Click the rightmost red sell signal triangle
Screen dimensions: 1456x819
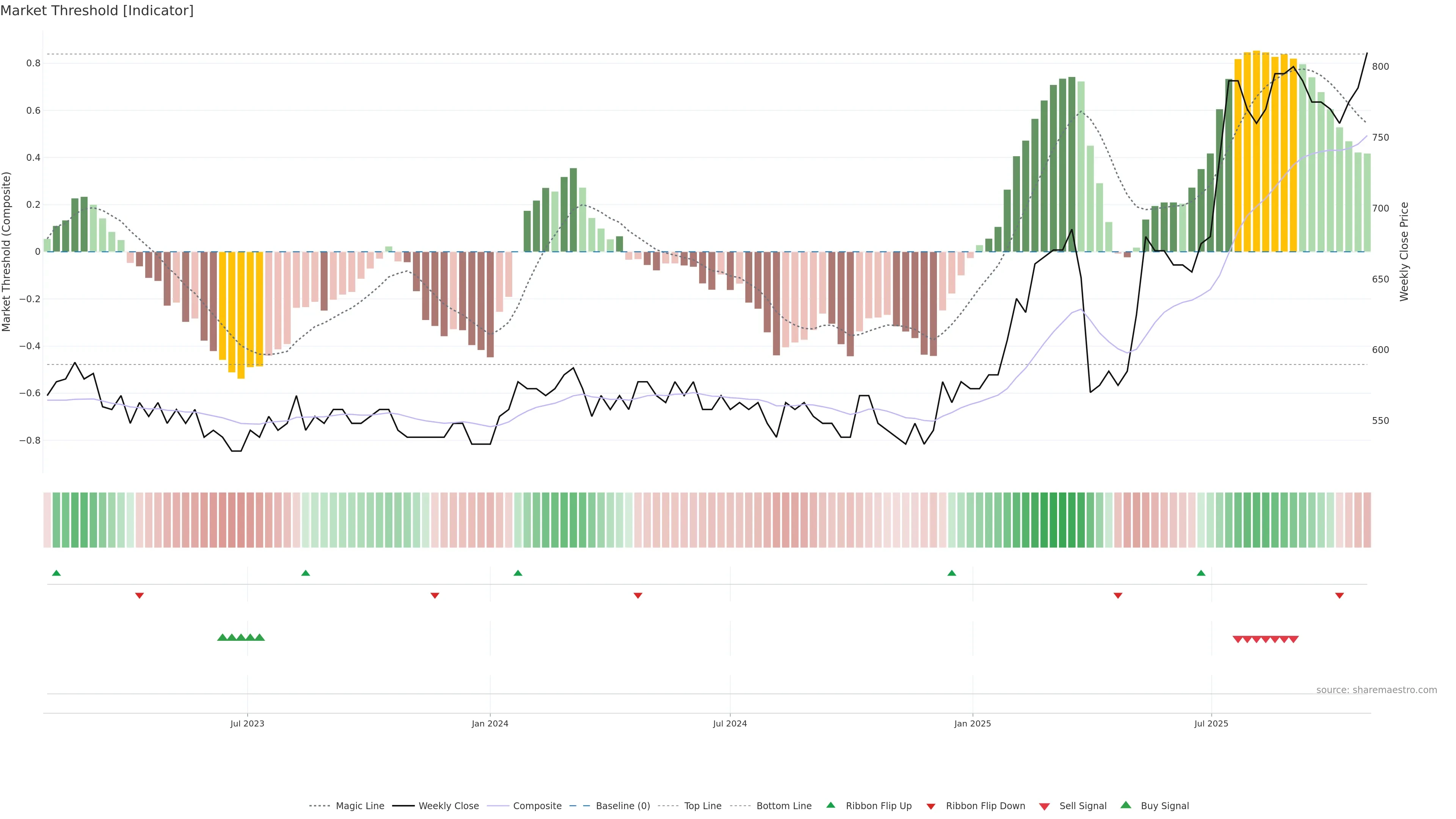pos(1294,639)
